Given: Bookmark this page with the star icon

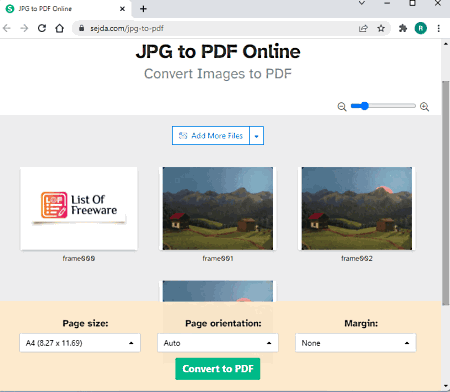Looking at the screenshot, I should 381,28.
